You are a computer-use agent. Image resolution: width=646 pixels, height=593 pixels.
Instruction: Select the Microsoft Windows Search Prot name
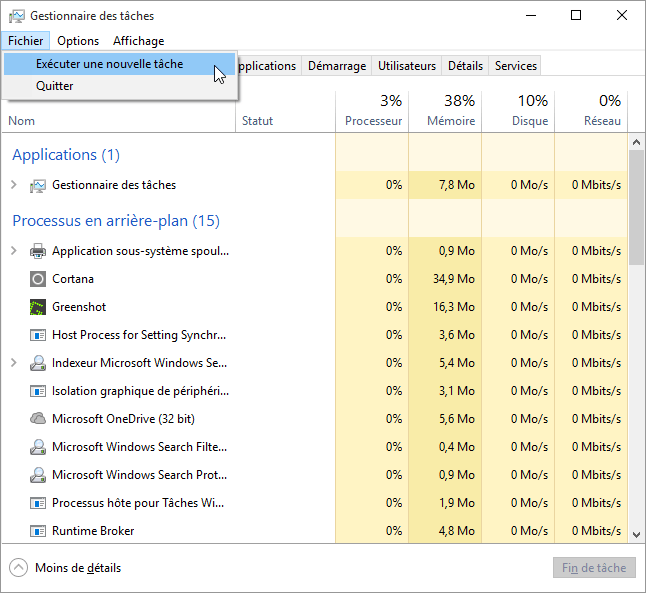[140, 475]
